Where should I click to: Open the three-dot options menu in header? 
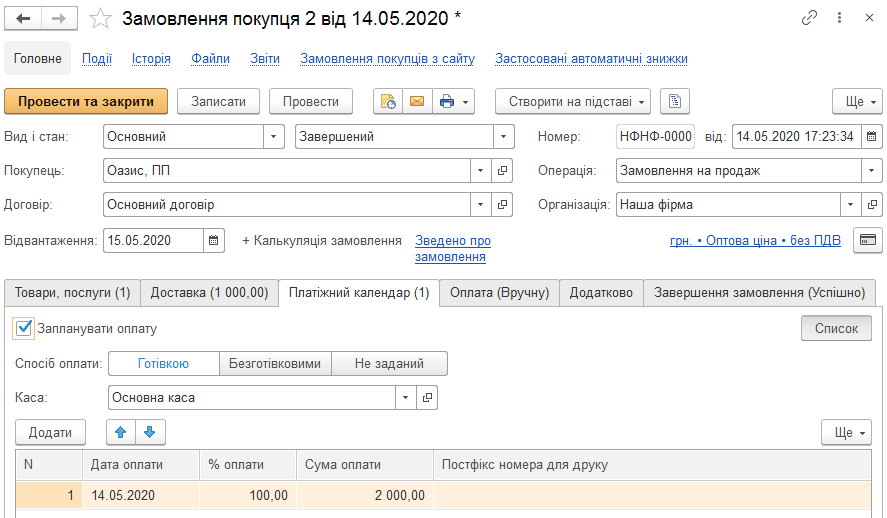click(x=839, y=18)
